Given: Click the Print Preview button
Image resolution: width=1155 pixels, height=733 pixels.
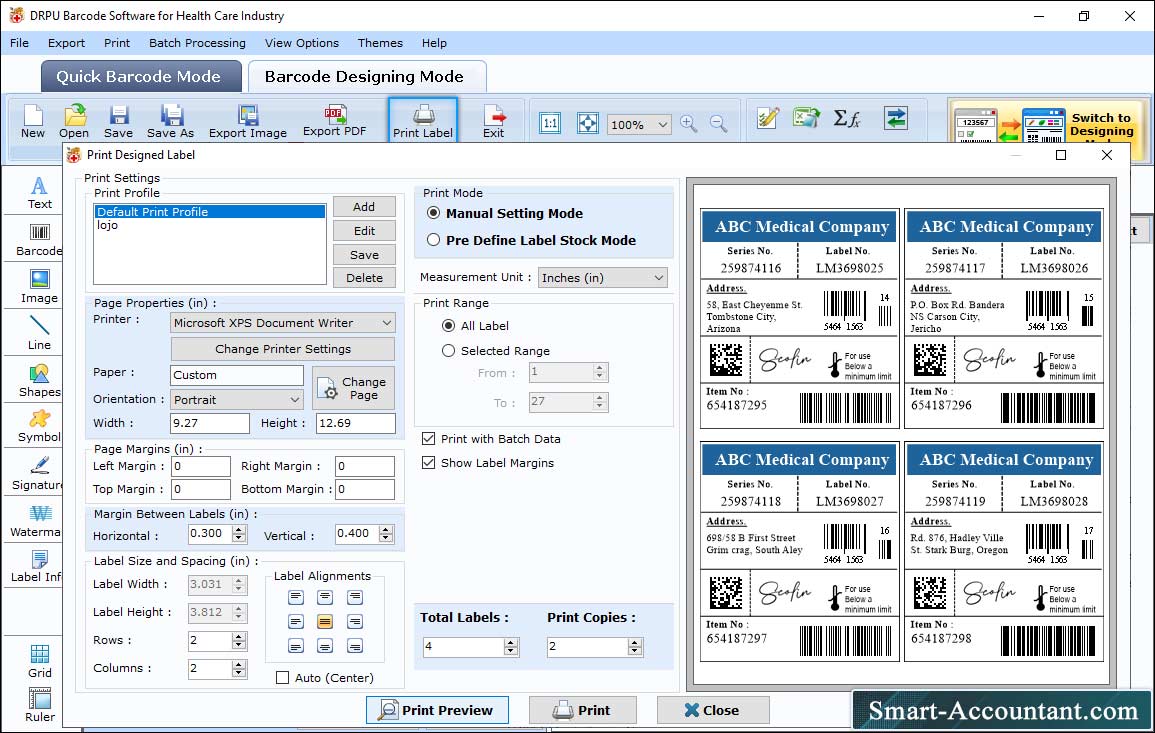Looking at the screenshot, I should pyautogui.click(x=438, y=710).
